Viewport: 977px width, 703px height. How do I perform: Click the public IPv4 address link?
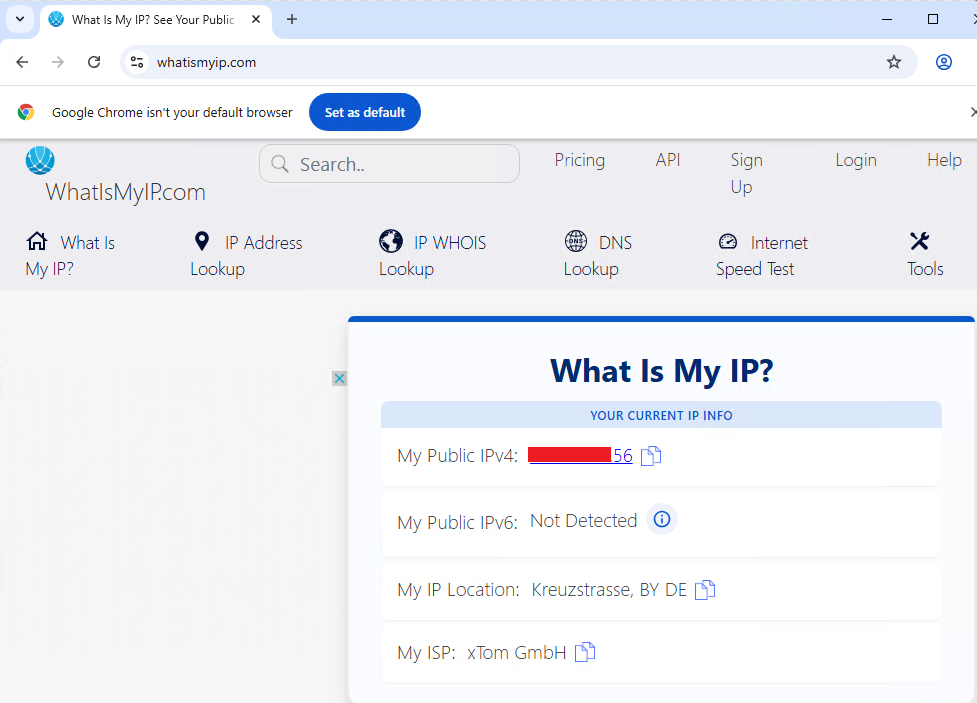(580, 456)
